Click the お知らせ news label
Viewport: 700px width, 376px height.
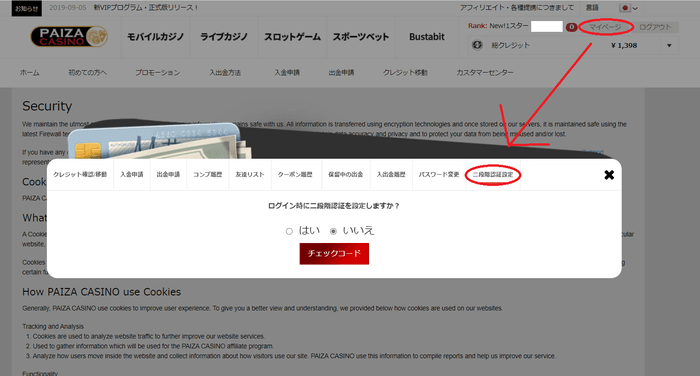coord(27,8)
